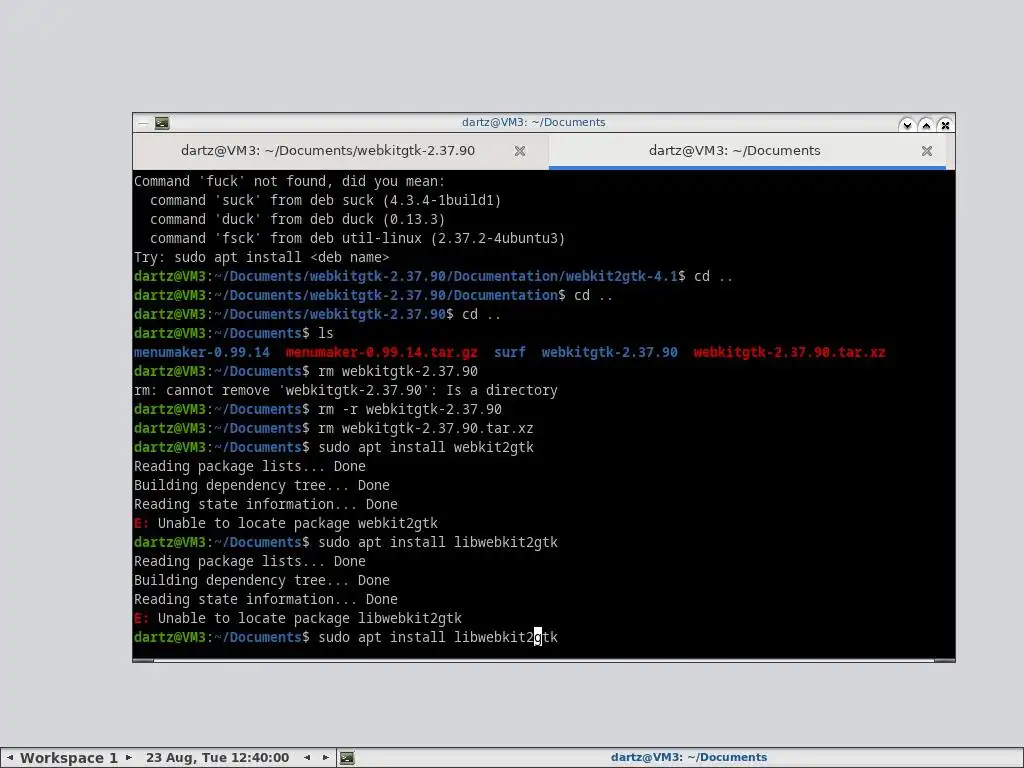Viewport: 1024px width, 768px height.
Task: Select the previous window using the taskbar left arrow
Action: (x=307, y=758)
